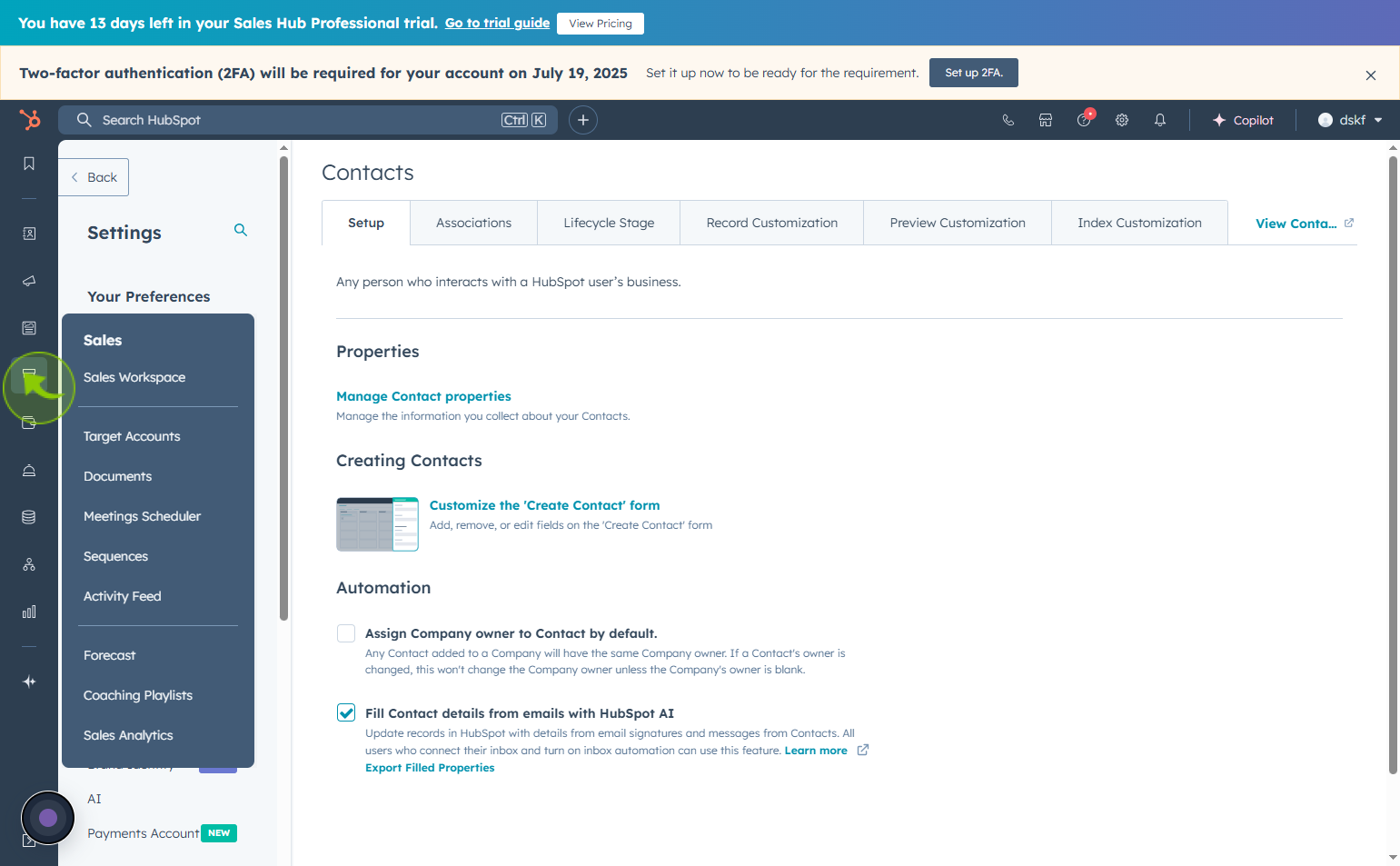Click the main page vertical scrollbar
Screen dimensions: 1400x866
pos(1393,465)
